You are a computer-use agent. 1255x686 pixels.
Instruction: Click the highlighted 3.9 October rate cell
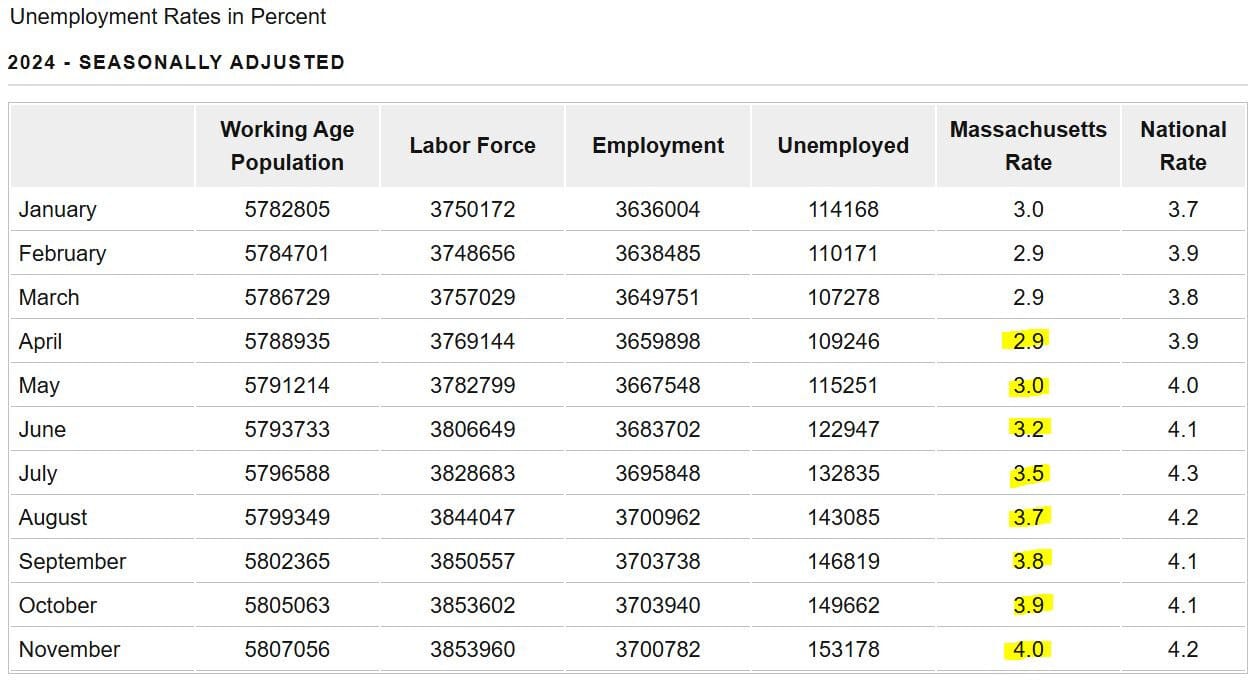(x=1028, y=606)
